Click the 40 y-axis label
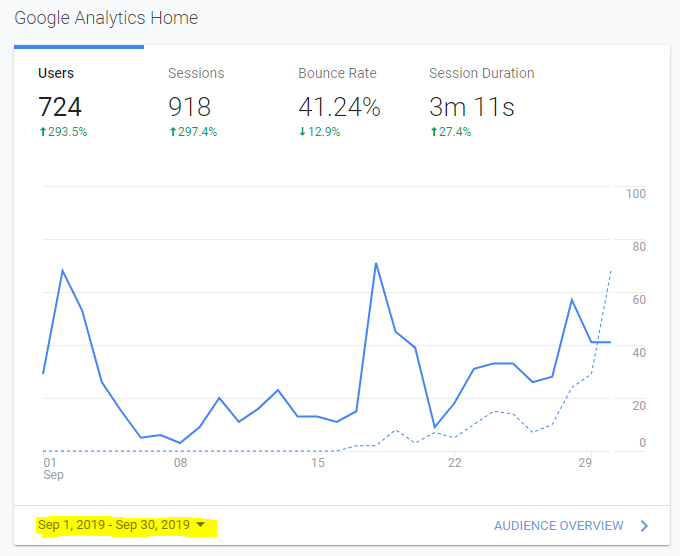680x556 pixels. tap(639, 353)
